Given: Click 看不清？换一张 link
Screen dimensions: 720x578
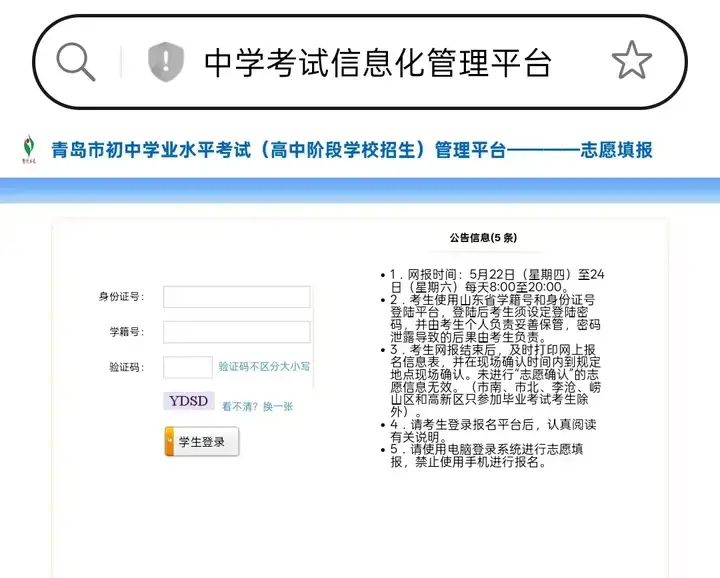Looking at the screenshot, I should [x=257, y=407].
